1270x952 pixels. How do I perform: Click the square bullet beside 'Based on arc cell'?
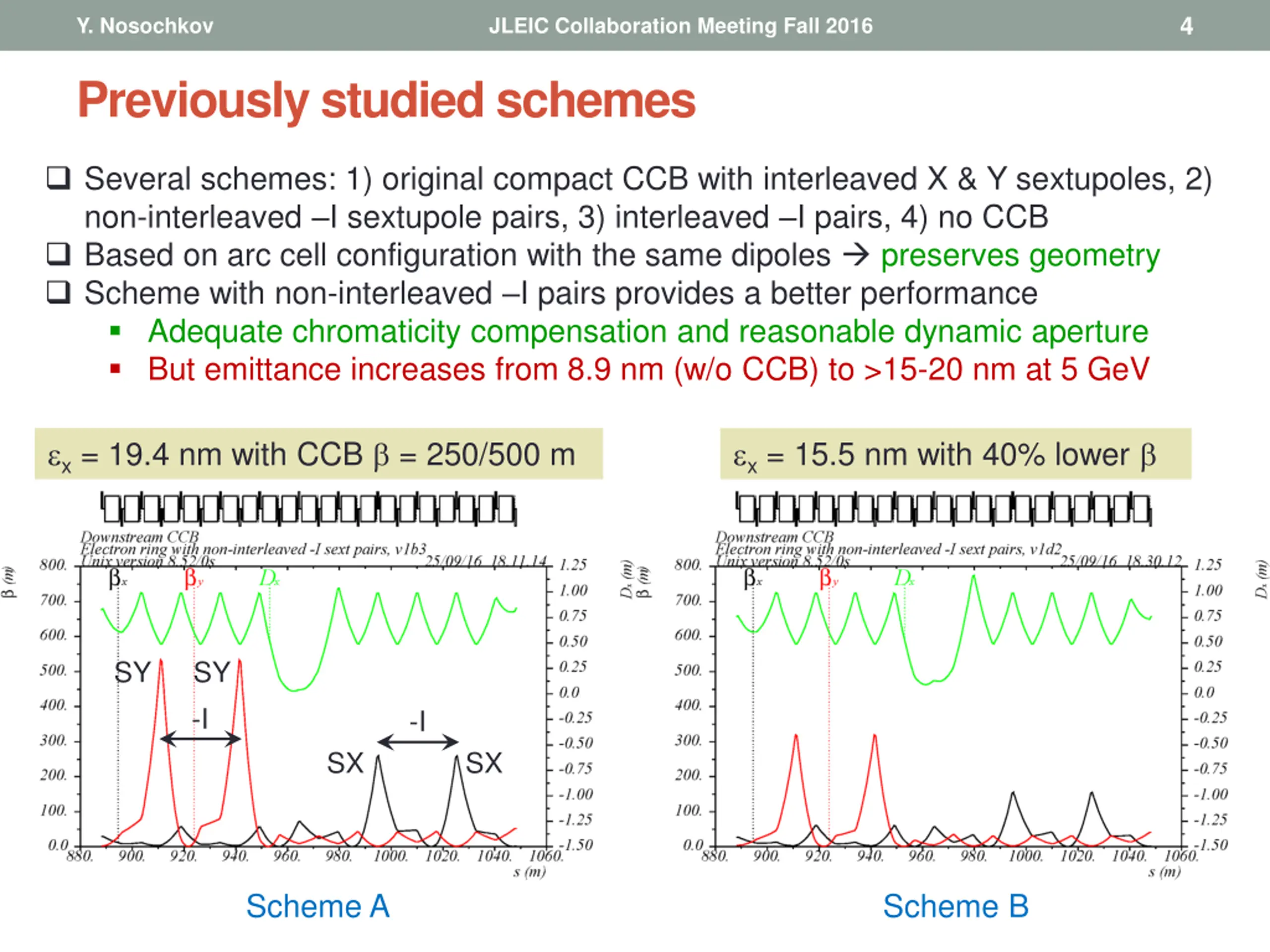(58, 254)
